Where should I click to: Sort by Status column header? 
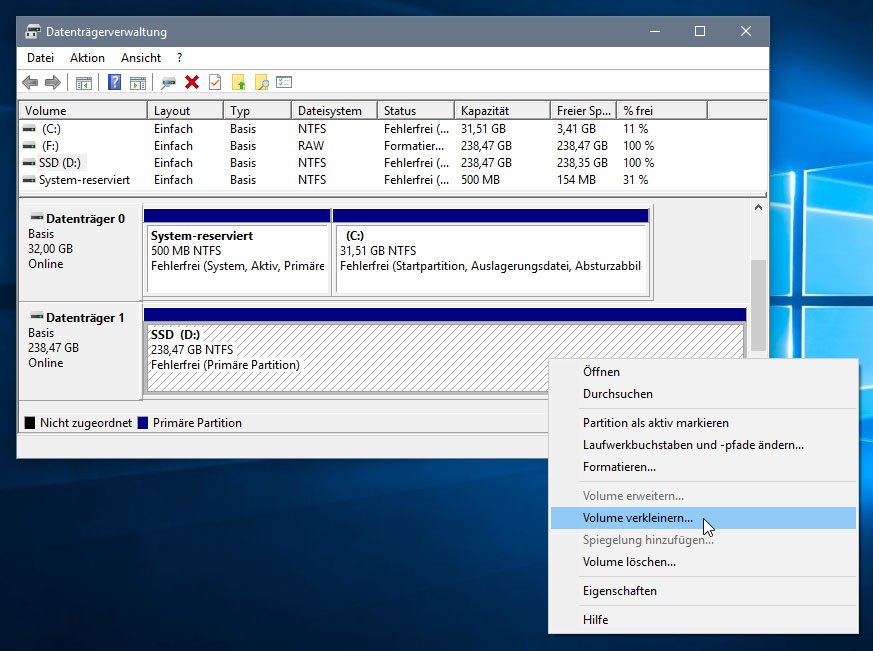[416, 111]
